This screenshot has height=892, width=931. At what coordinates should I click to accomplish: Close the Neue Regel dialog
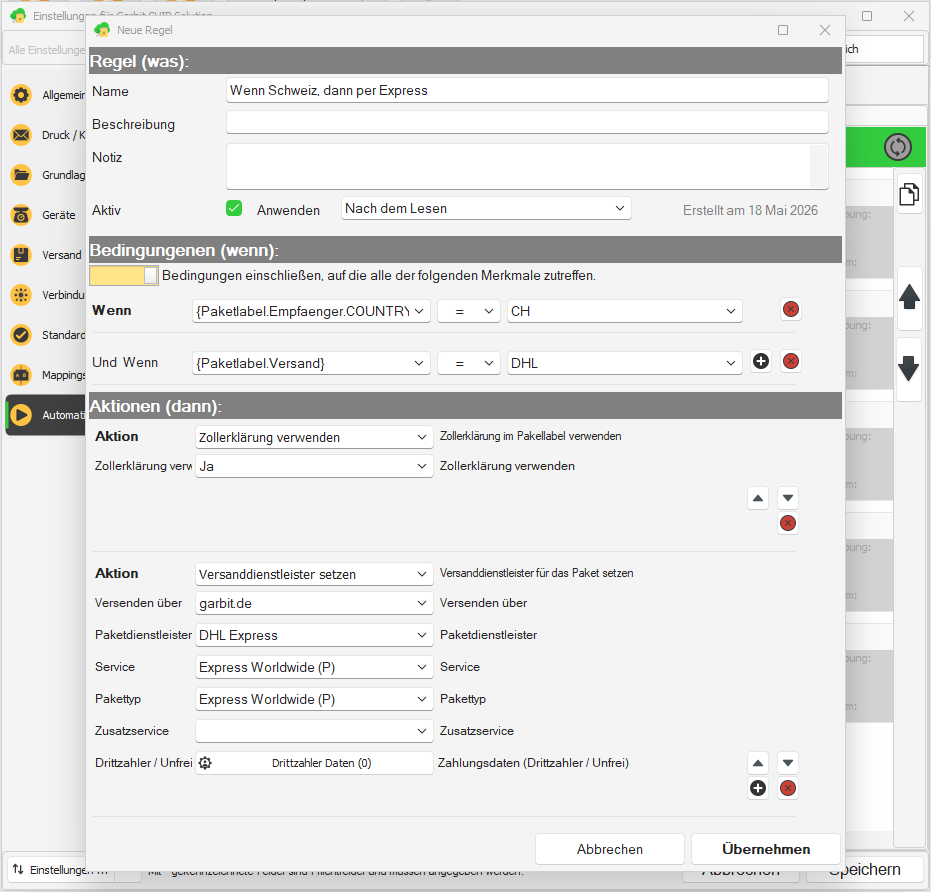pyautogui.click(x=824, y=30)
